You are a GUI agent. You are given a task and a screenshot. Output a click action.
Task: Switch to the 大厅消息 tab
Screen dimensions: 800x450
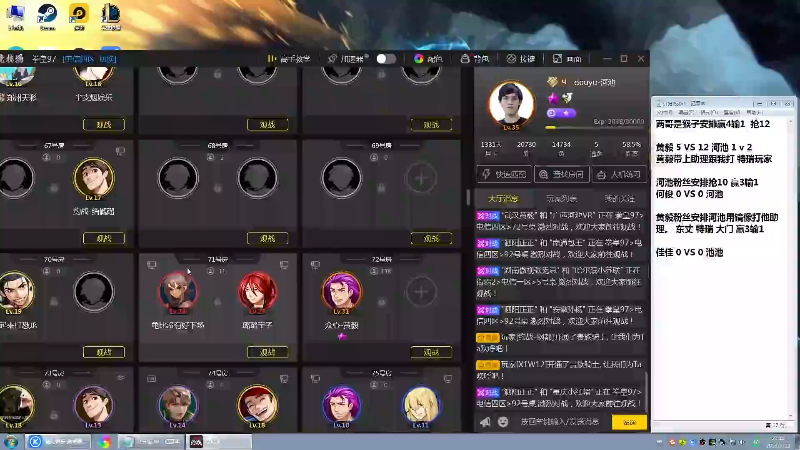point(503,198)
